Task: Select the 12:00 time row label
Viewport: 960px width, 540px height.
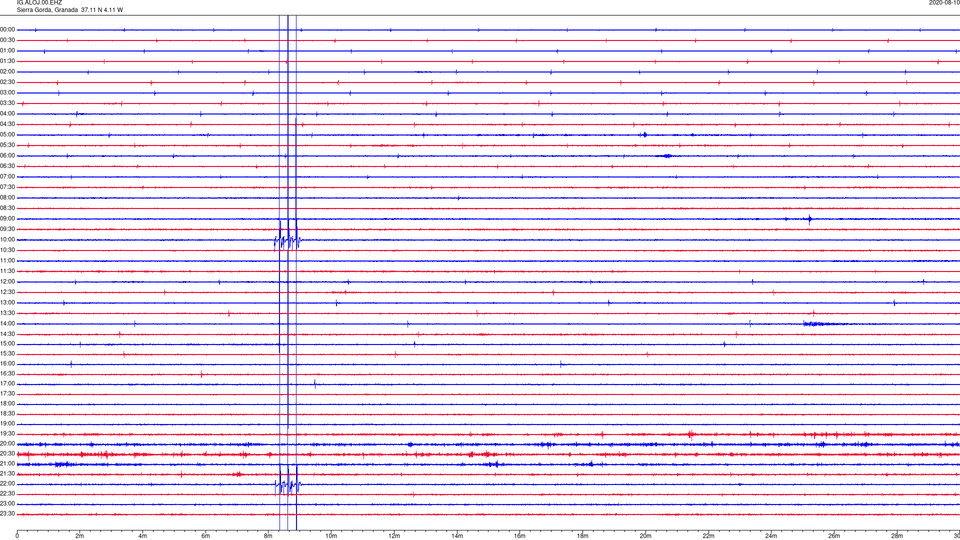Action: 8,282
